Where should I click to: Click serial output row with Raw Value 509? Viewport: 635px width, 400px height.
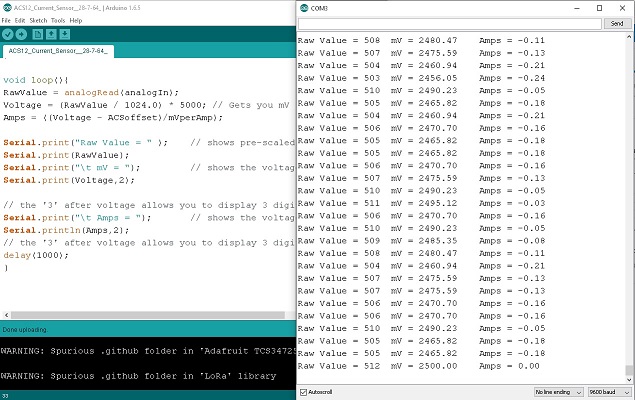421,241
